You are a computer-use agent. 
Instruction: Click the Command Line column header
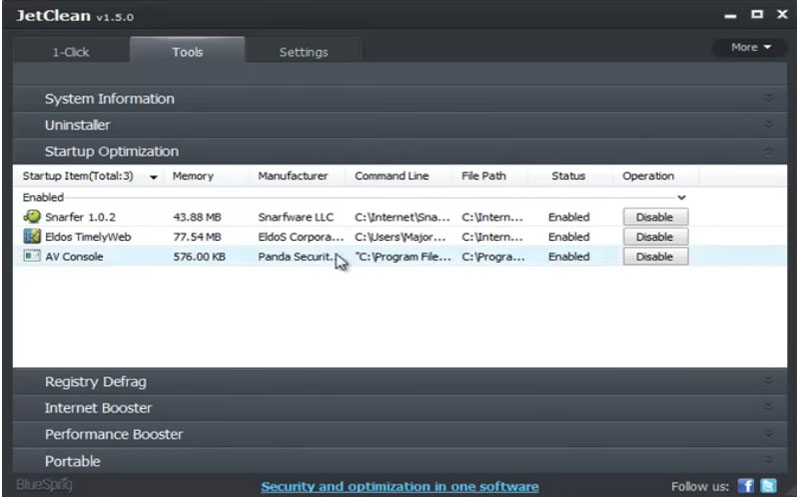[x=392, y=176]
